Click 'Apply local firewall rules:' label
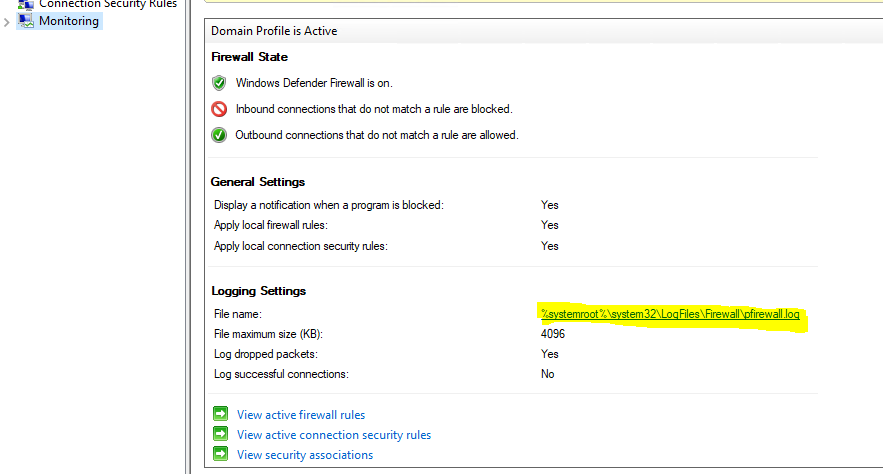883x474 pixels. pos(271,225)
